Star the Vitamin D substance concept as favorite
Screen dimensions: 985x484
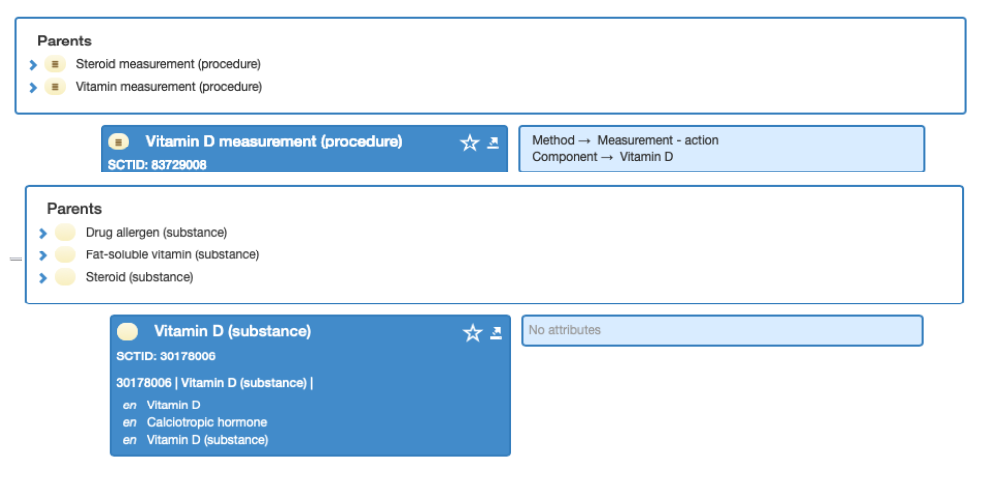click(472, 333)
